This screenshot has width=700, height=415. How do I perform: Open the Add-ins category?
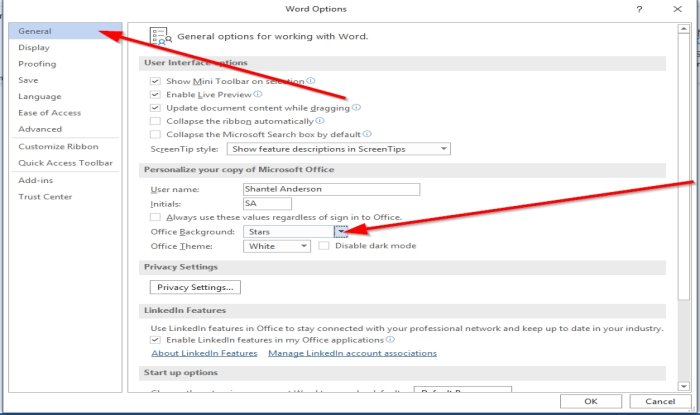coord(36,180)
